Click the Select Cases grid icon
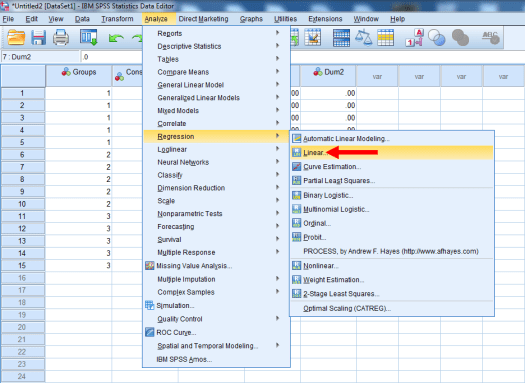 (x=385, y=37)
